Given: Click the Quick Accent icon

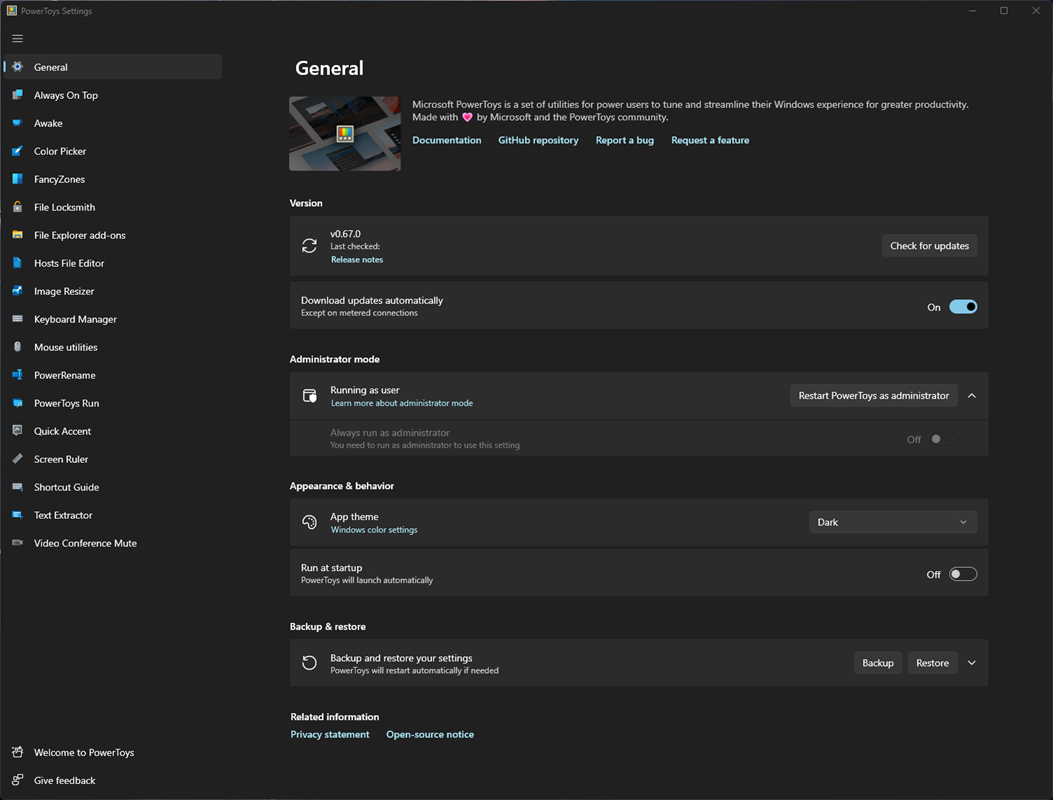Looking at the screenshot, I should tap(17, 431).
